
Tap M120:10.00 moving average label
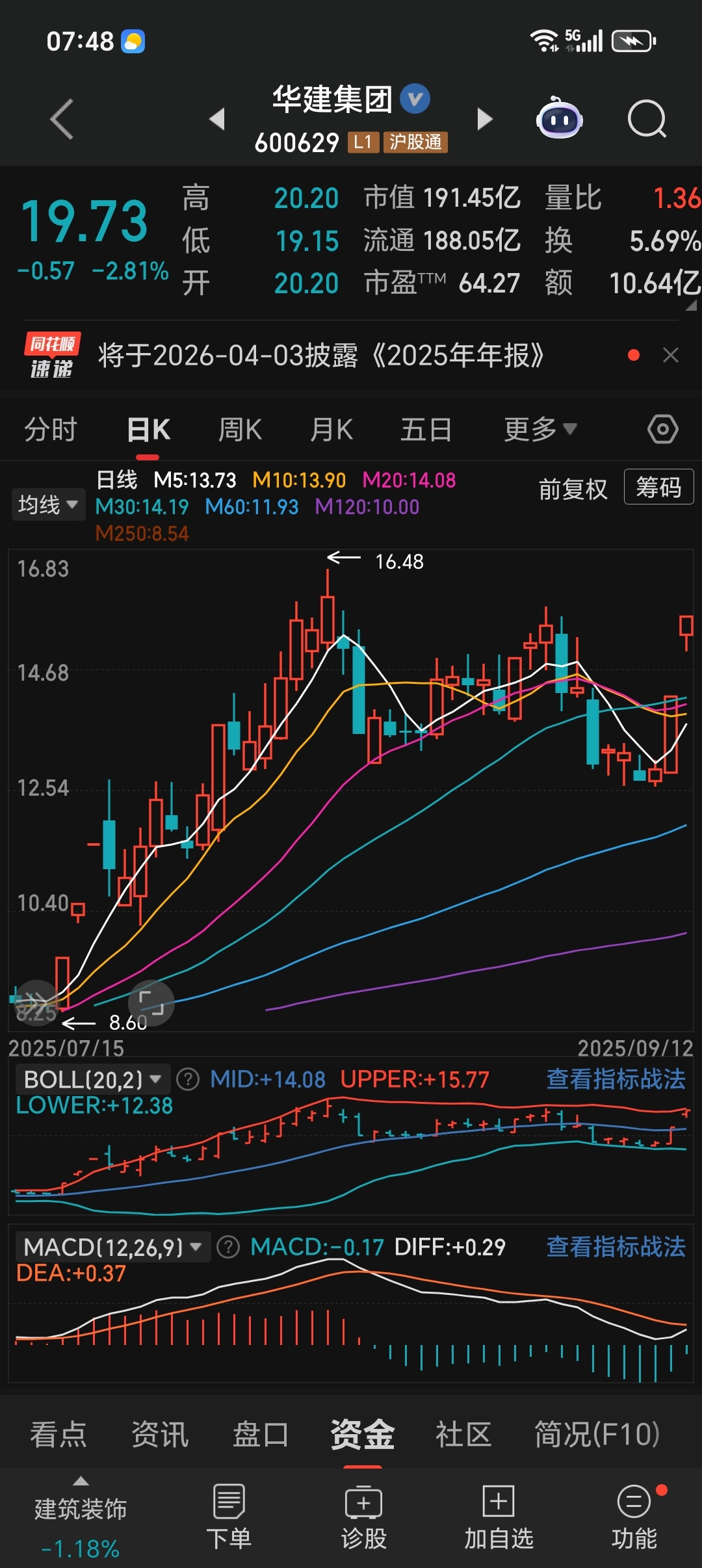[x=367, y=506]
